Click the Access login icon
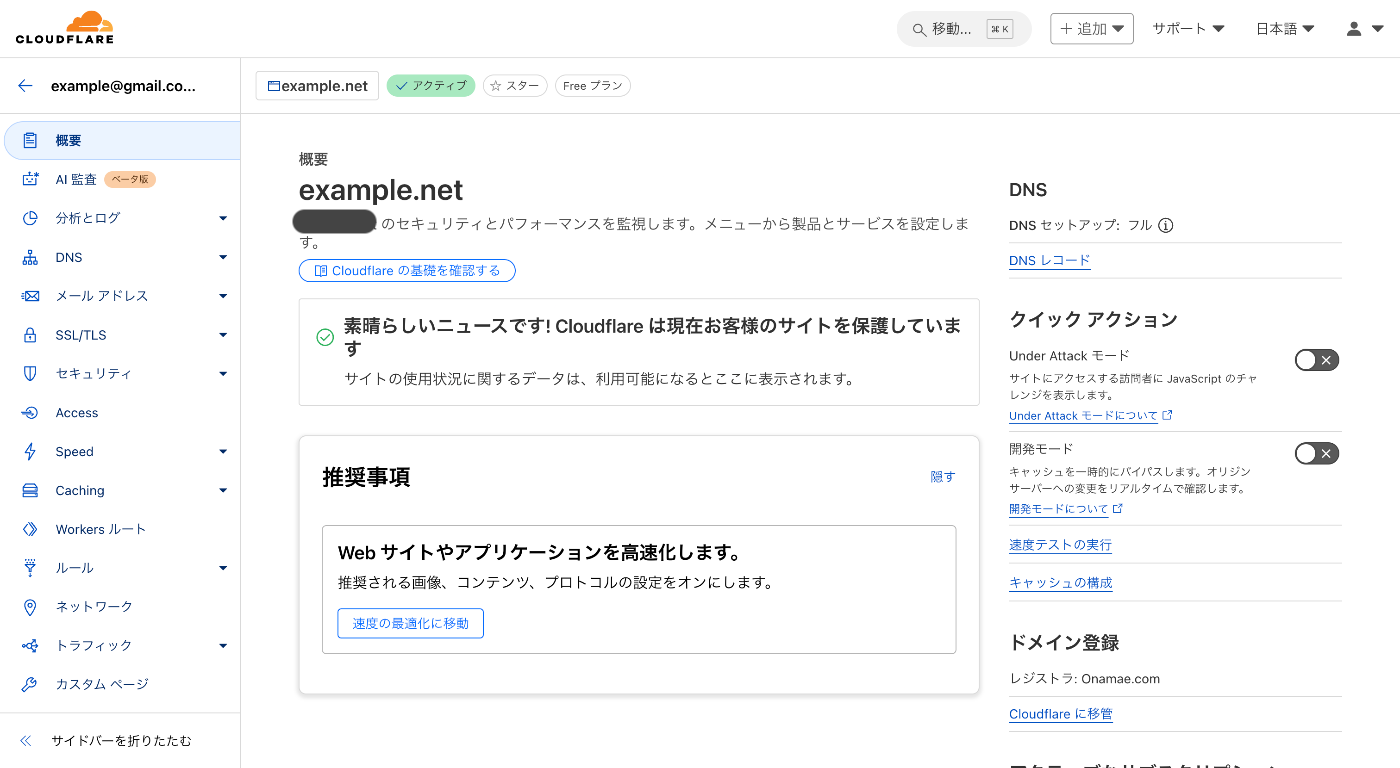The image size is (1400, 768). (x=30, y=412)
